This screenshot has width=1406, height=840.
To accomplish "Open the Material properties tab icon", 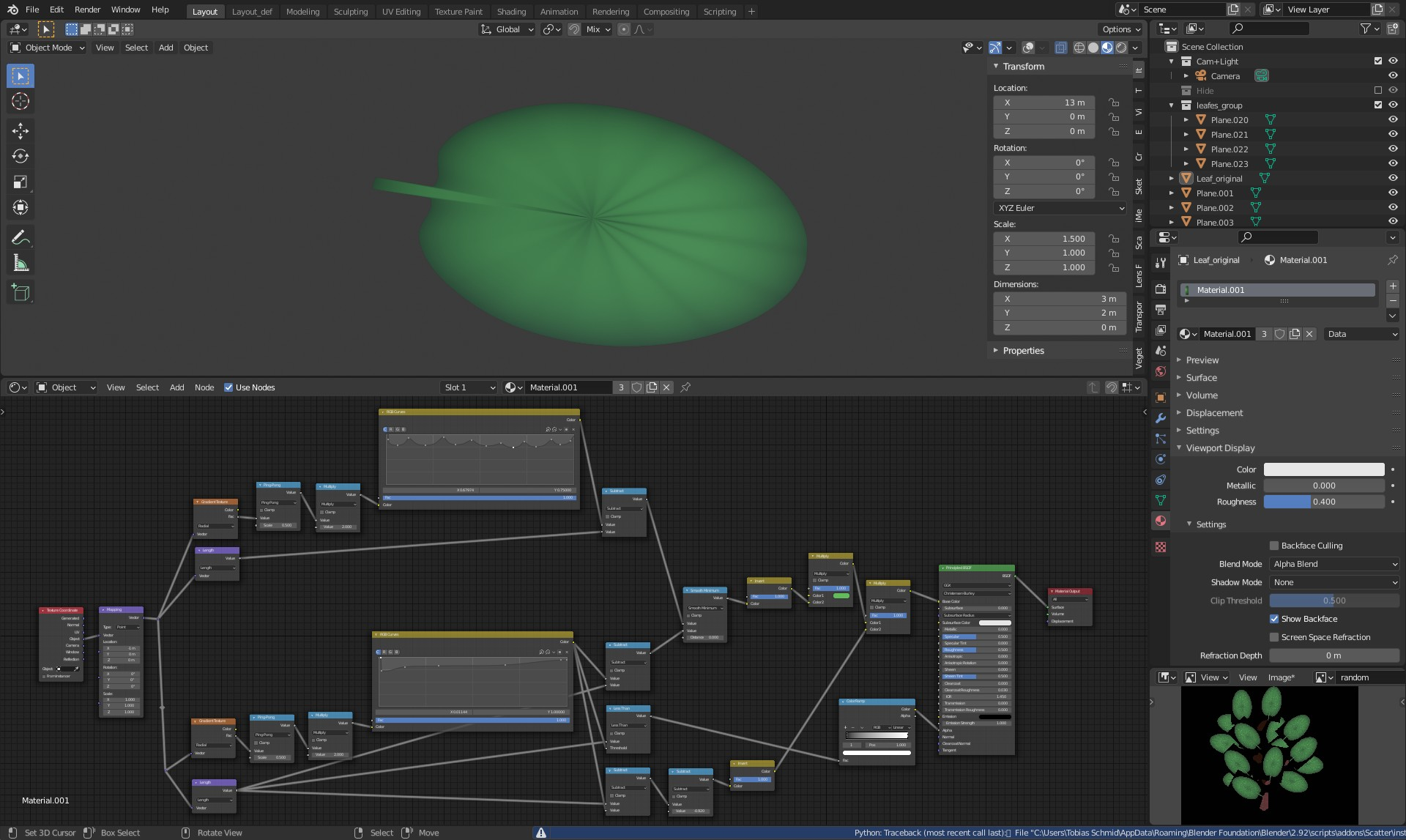I will tap(1160, 521).
